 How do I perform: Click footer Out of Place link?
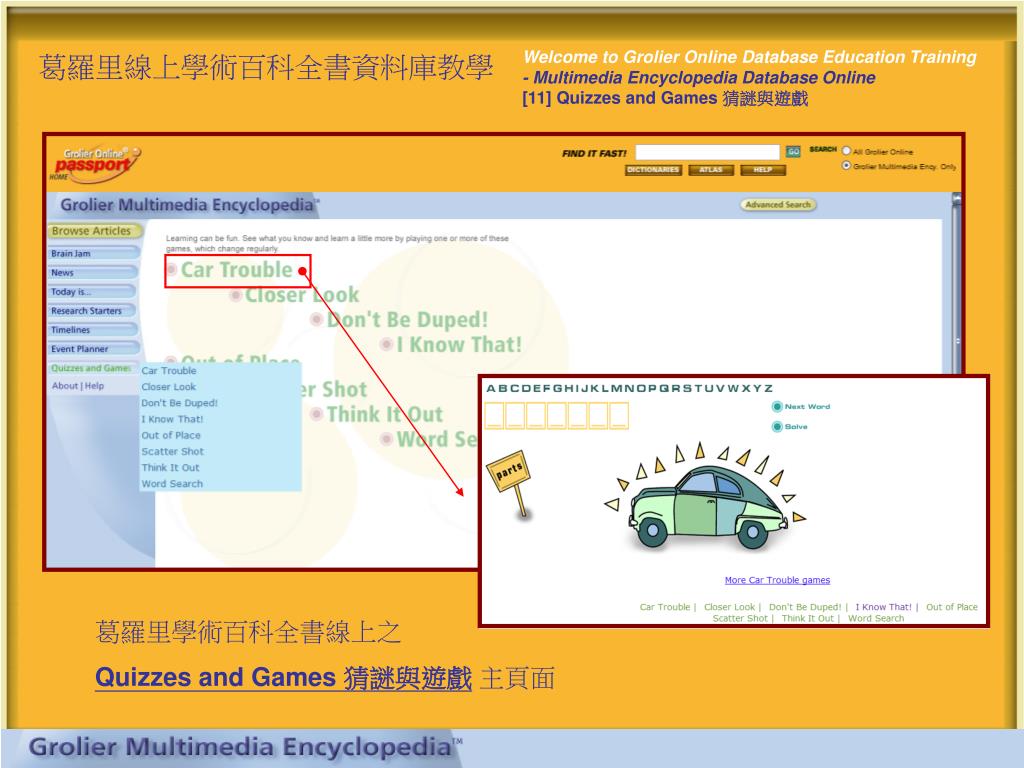[952, 607]
